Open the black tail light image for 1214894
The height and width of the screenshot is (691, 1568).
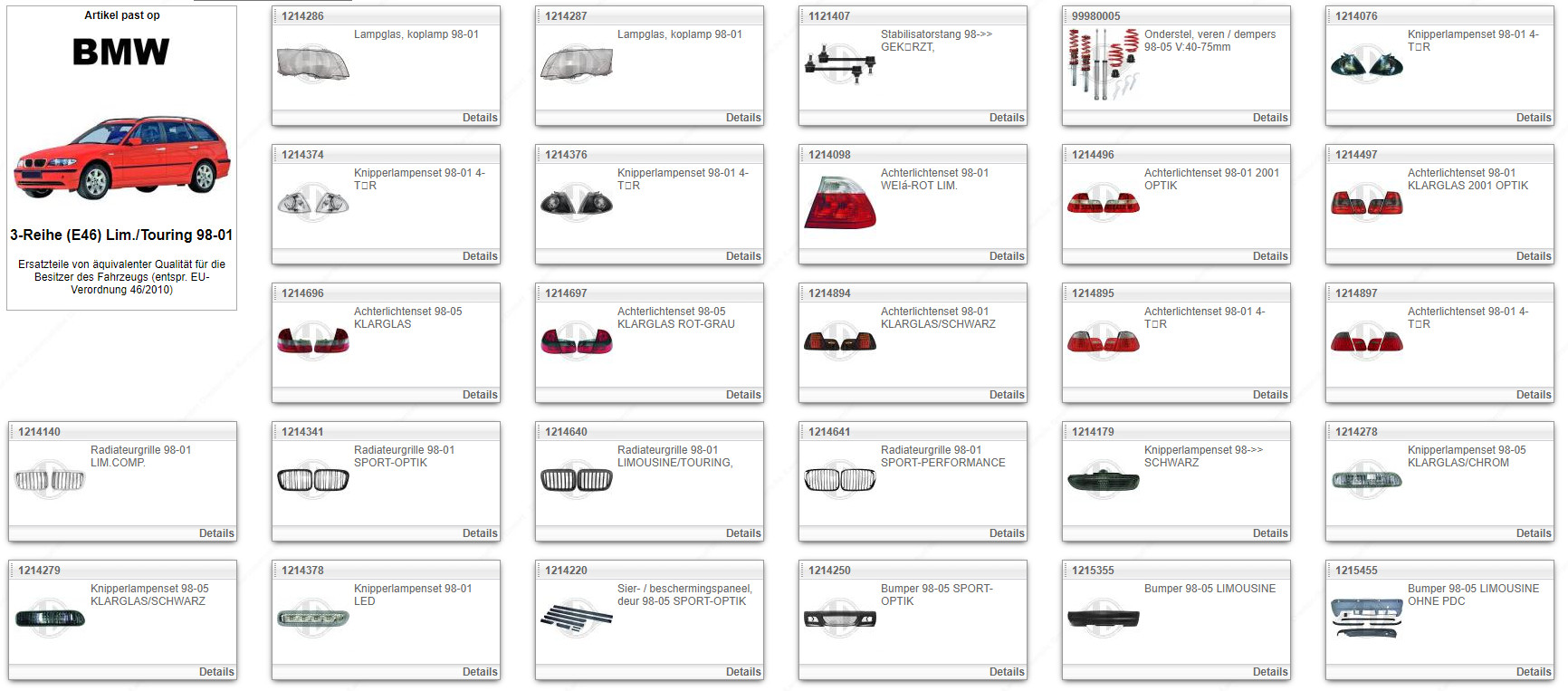(x=840, y=341)
